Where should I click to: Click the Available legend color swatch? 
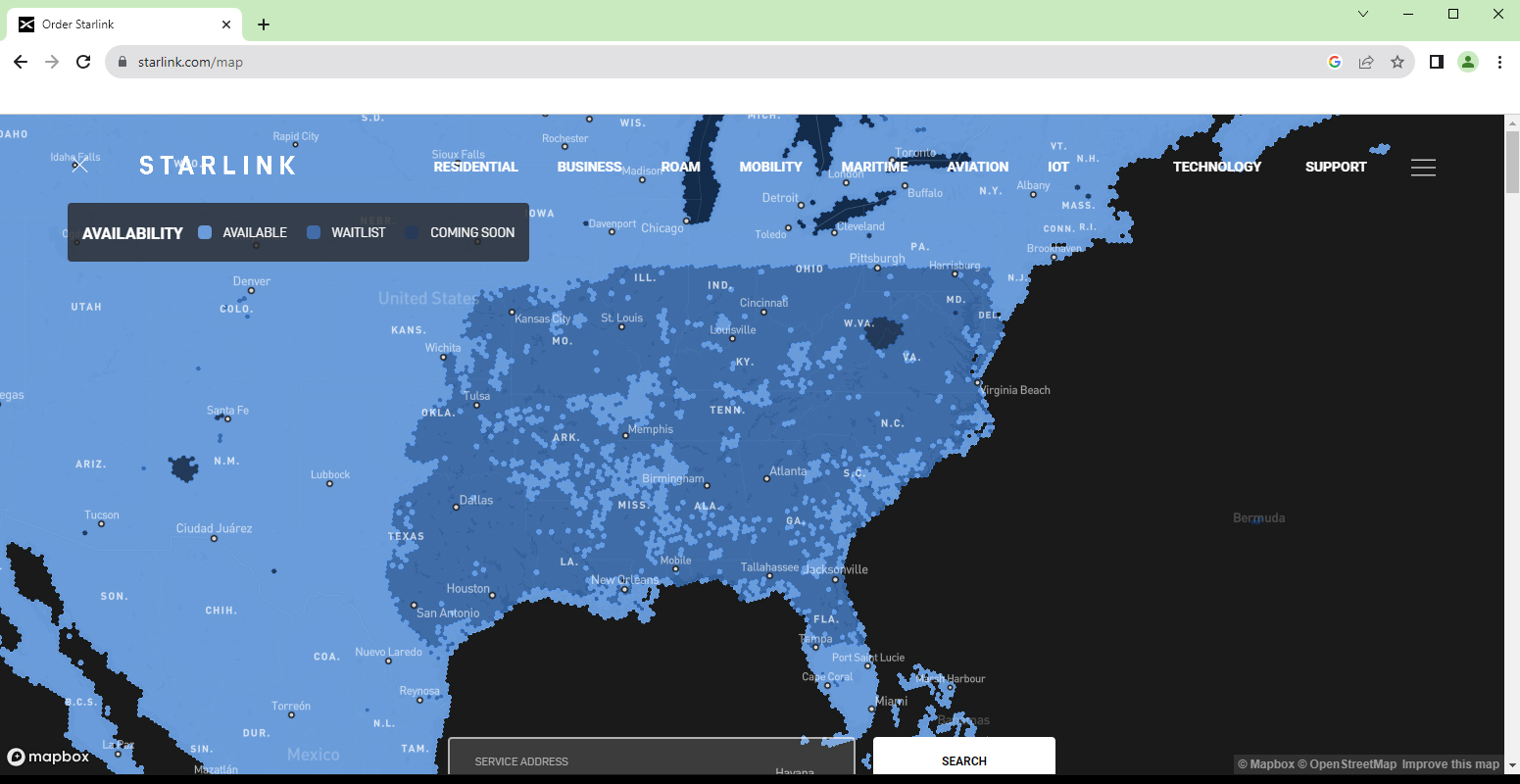tap(205, 232)
